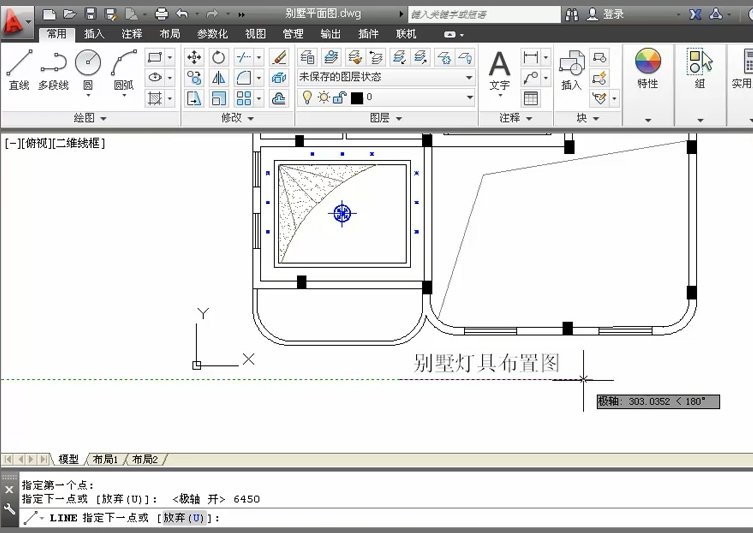Screen dimensions: 753x533
Task: Click the Insert block (插入) tool
Action: (x=571, y=71)
